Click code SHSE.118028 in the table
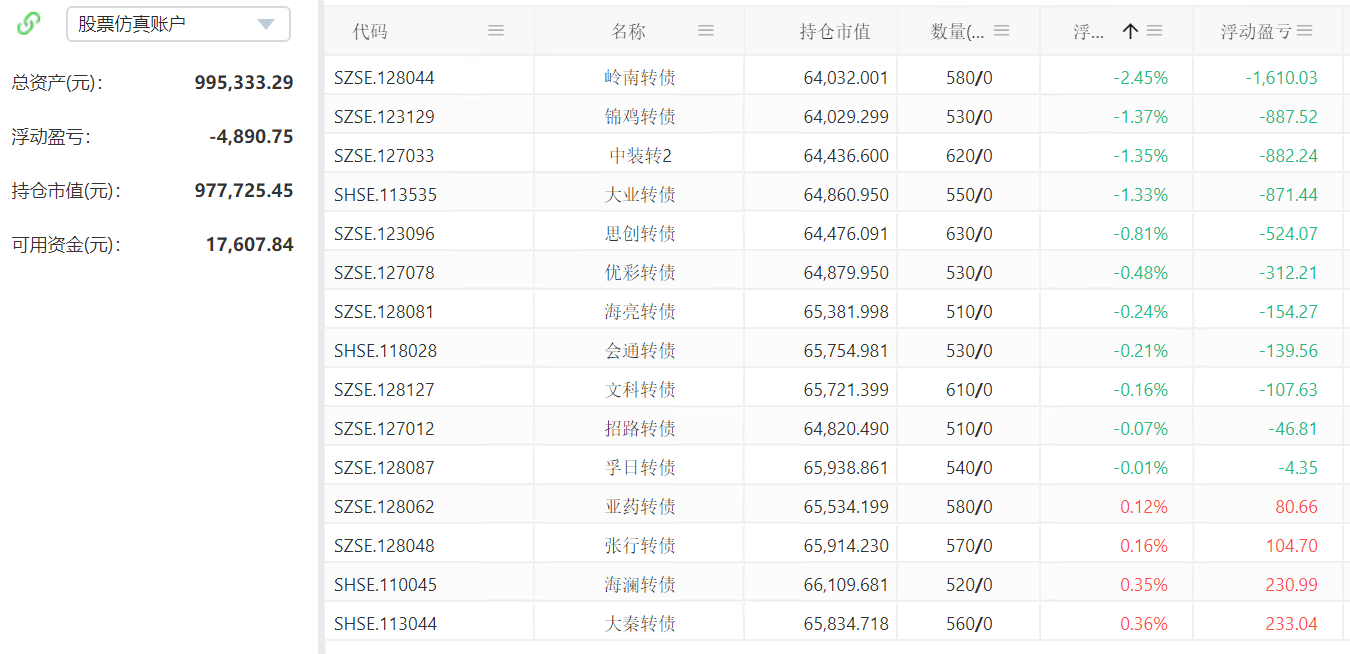Image resolution: width=1350 pixels, height=654 pixels. click(385, 350)
